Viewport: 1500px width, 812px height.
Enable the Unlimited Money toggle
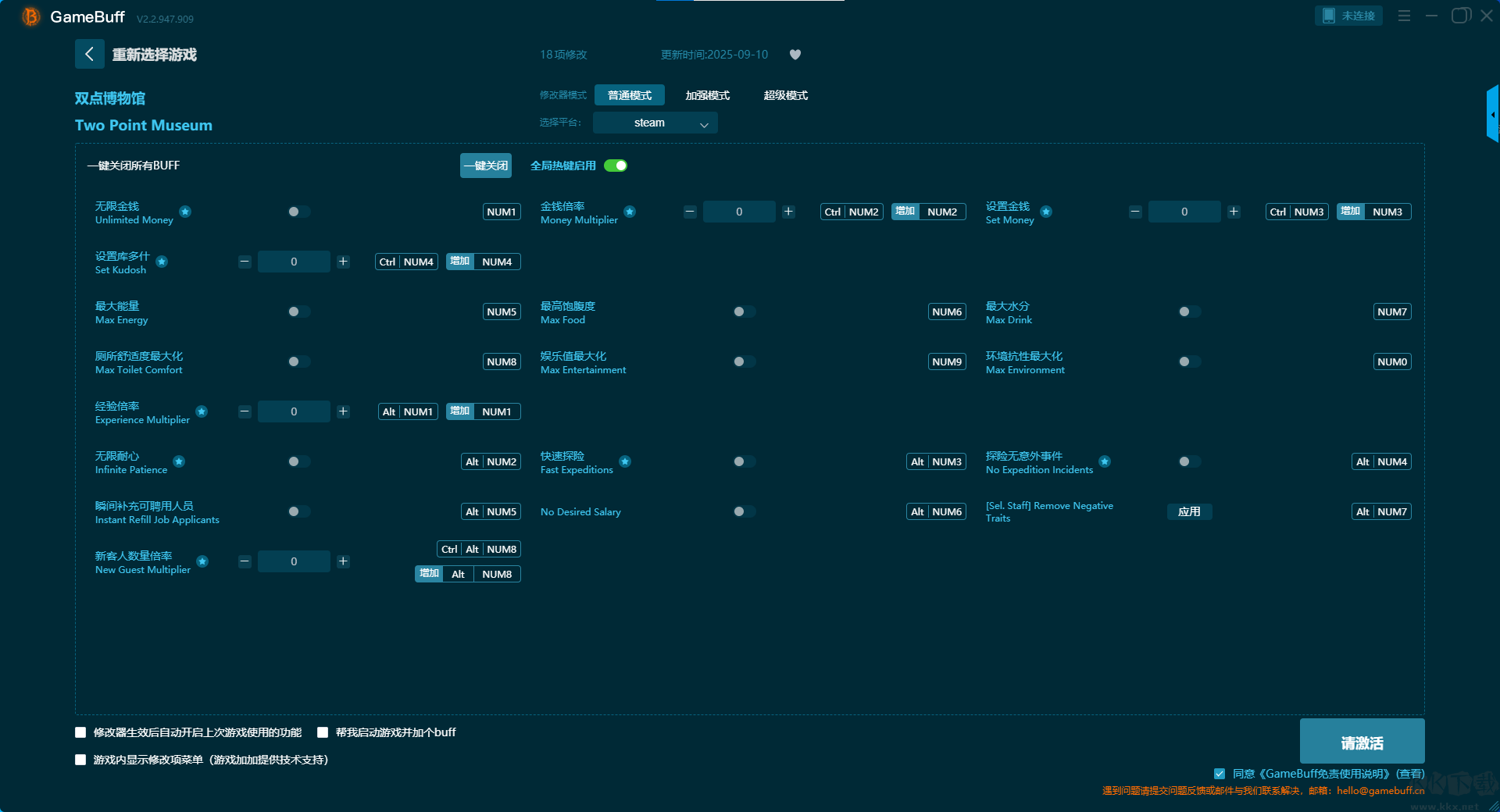pos(298,212)
